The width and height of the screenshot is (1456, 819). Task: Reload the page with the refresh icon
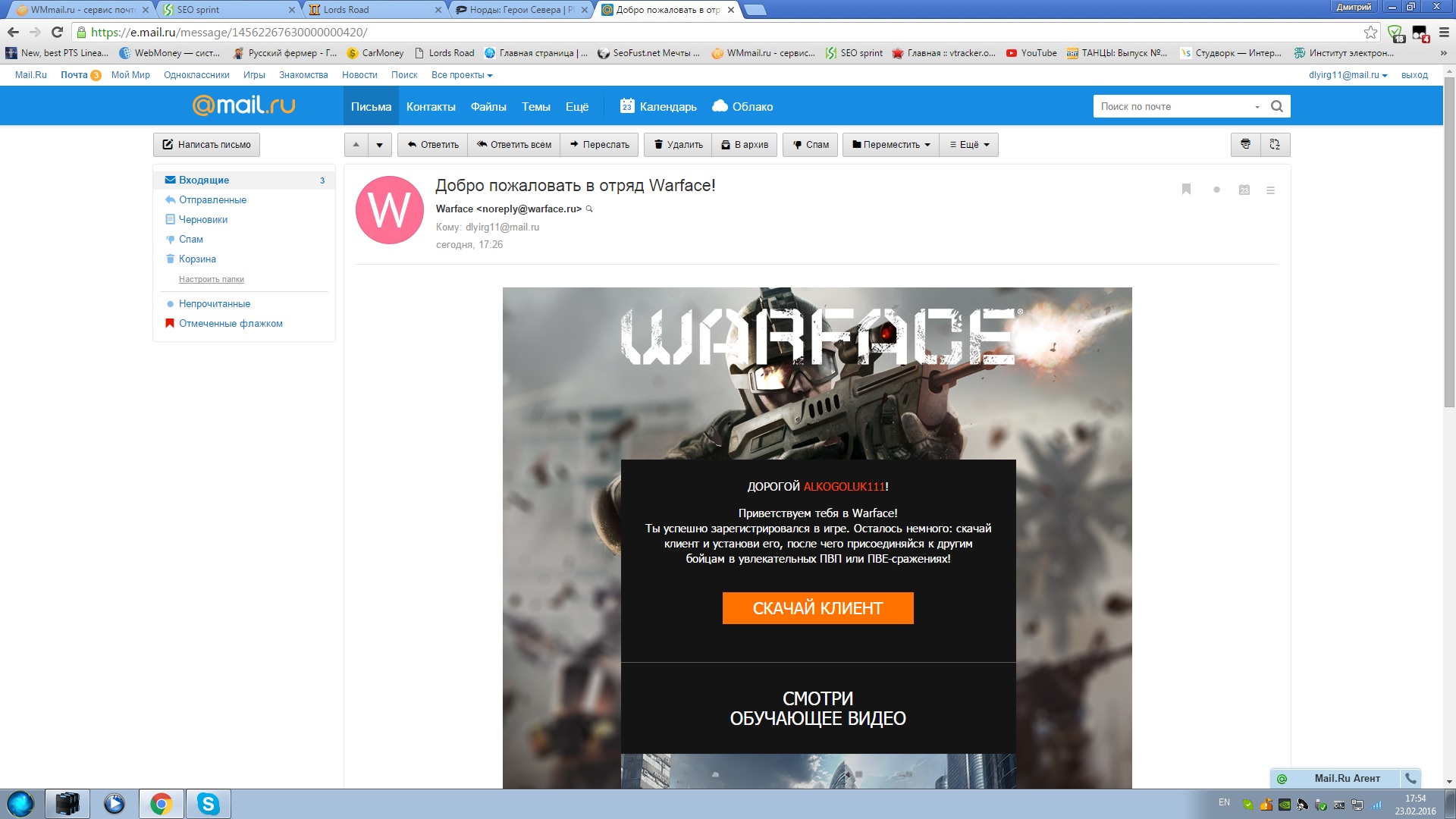coord(57,32)
